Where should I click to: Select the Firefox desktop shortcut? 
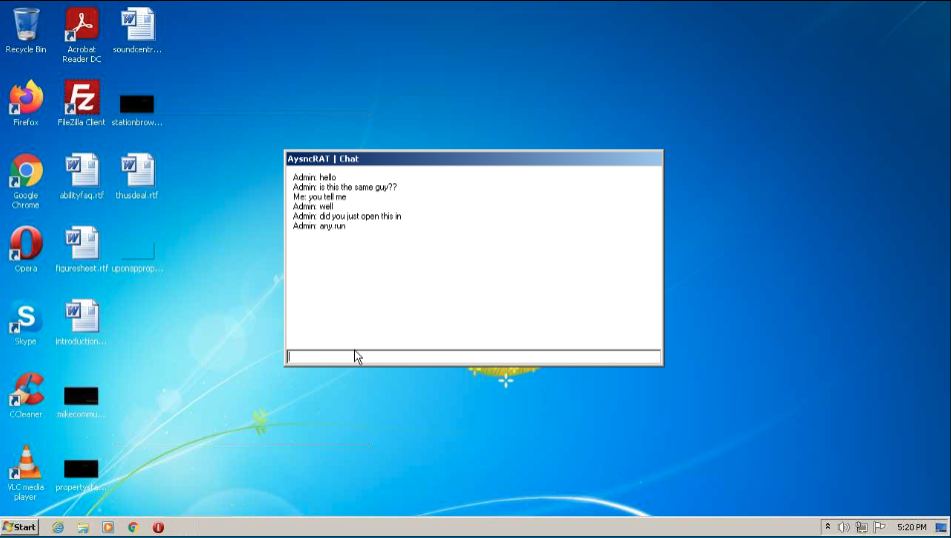(x=25, y=103)
